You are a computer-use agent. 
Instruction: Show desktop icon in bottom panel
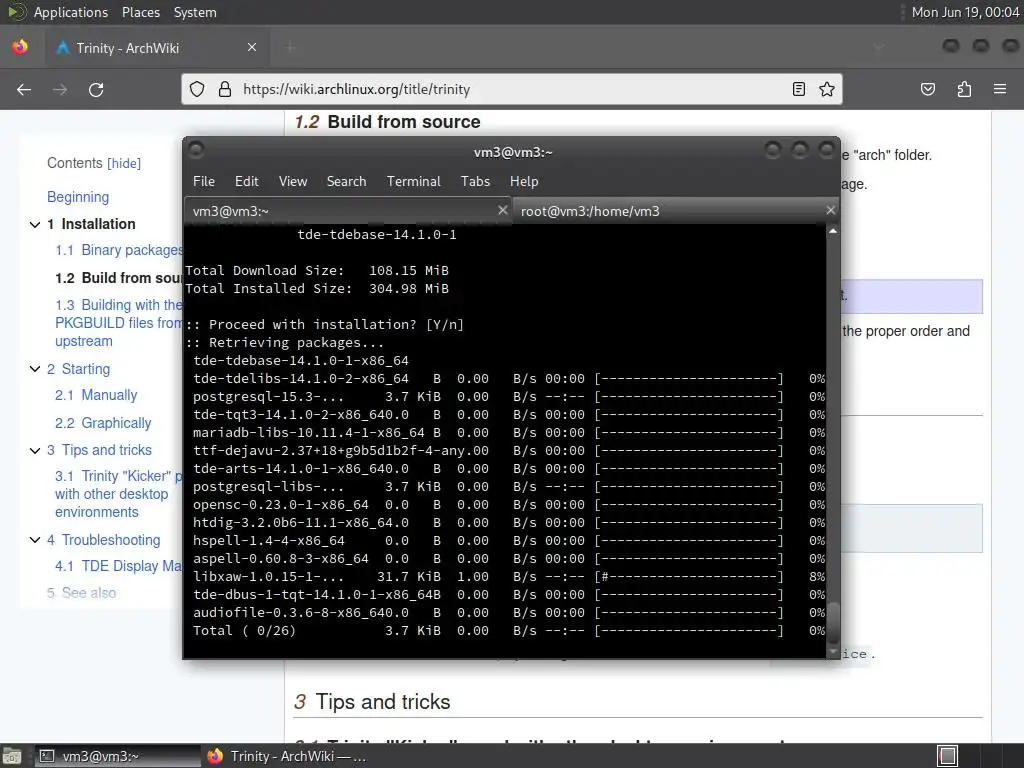(x=10, y=756)
